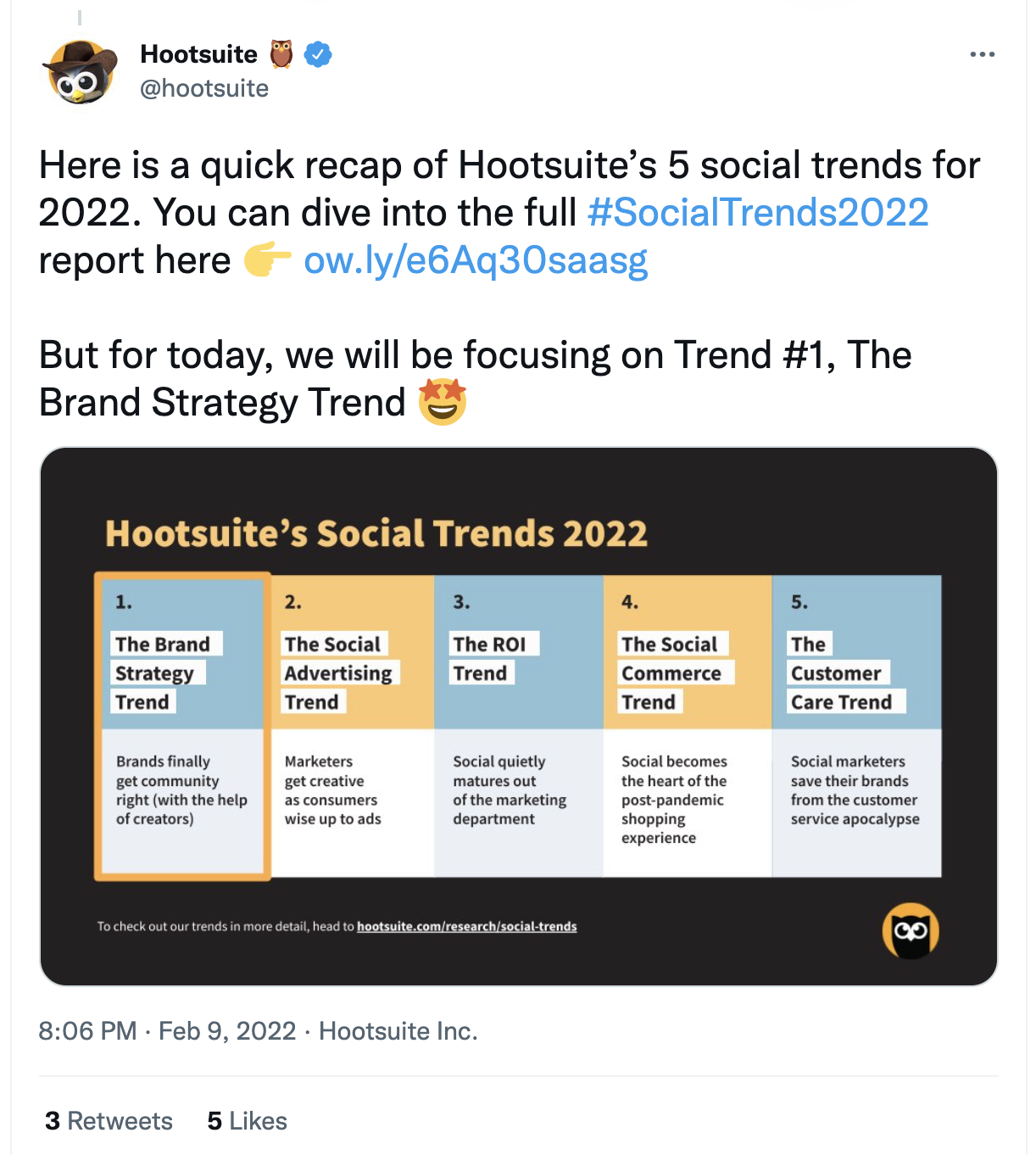
Task: Open the tweet timestamp Feb 9, 2022
Action: [226, 1030]
